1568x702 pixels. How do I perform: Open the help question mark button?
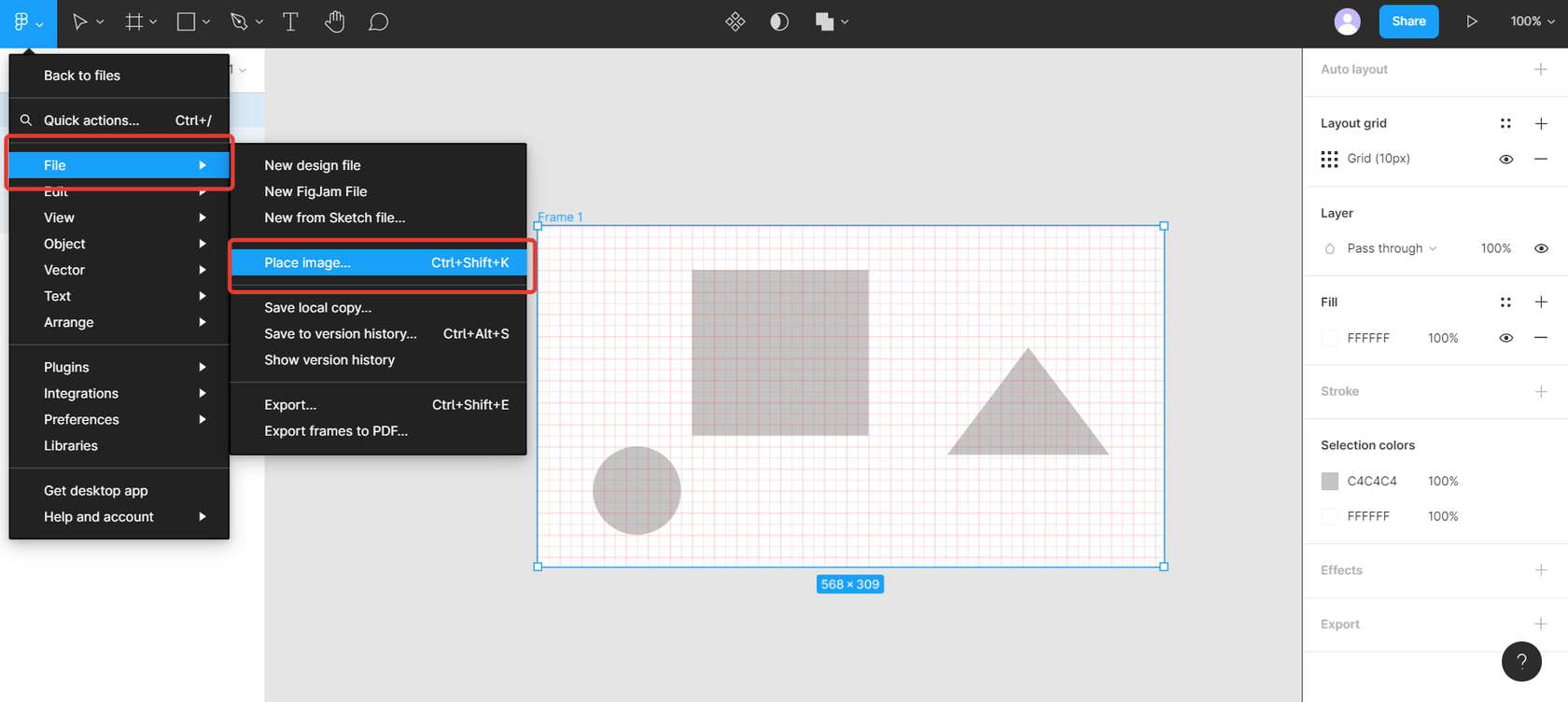pyautogui.click(x=1520, y=661)
